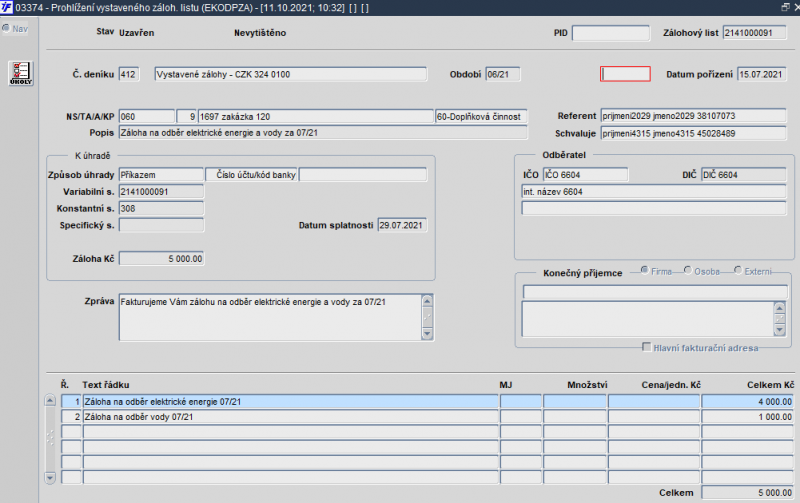Viewport: 800px width, 503px height.
Task: Select row 2 Záloha na odběr vody
Action: [x=290, y=417]
